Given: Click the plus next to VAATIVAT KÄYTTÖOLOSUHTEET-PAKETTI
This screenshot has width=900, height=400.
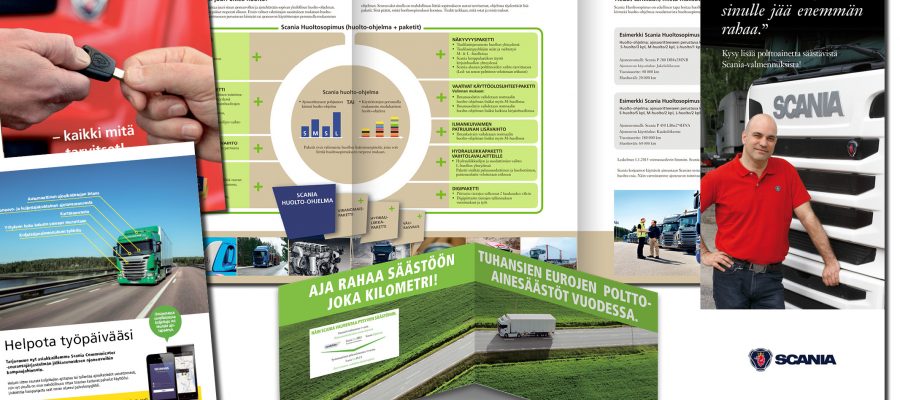Looking at the screenshot, I should point(440,98).
